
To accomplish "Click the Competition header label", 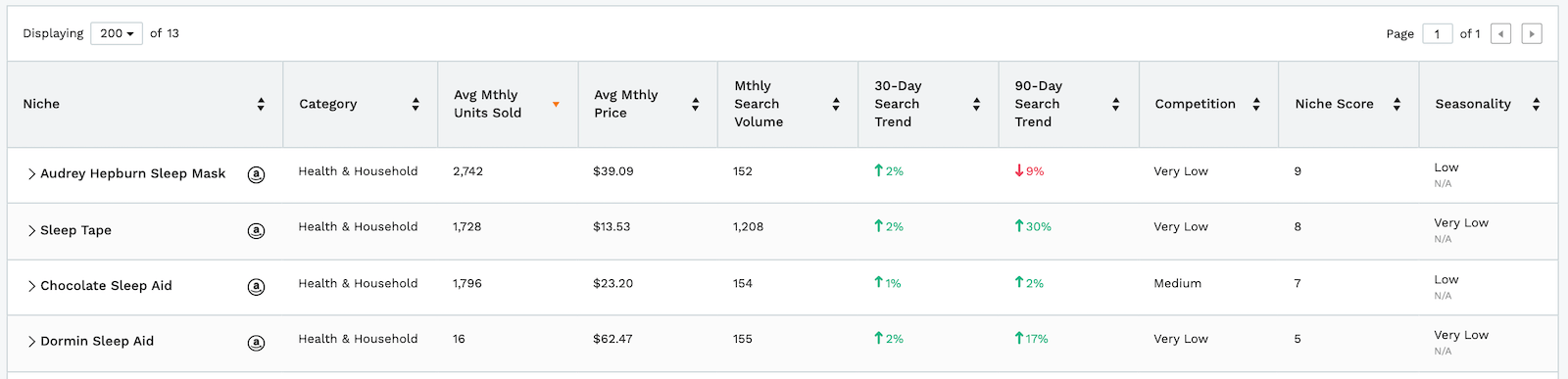I will click(x=1195, y=104).
